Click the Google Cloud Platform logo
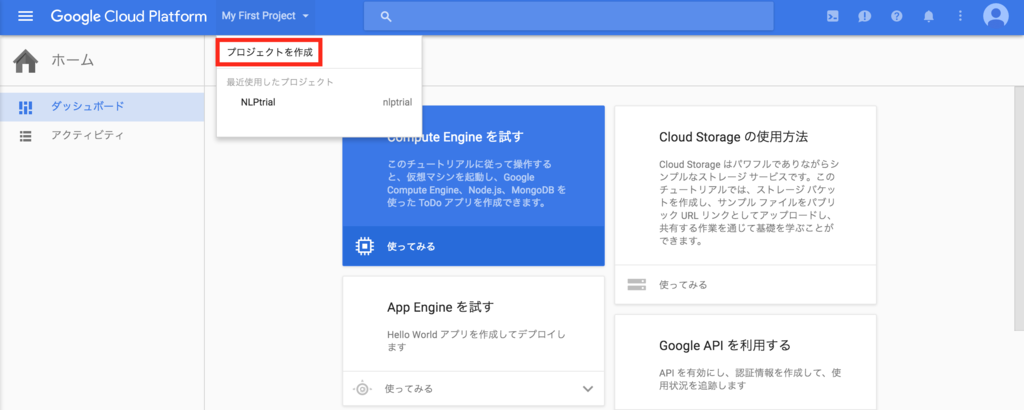1024x410 pixels. click(129, 16)
